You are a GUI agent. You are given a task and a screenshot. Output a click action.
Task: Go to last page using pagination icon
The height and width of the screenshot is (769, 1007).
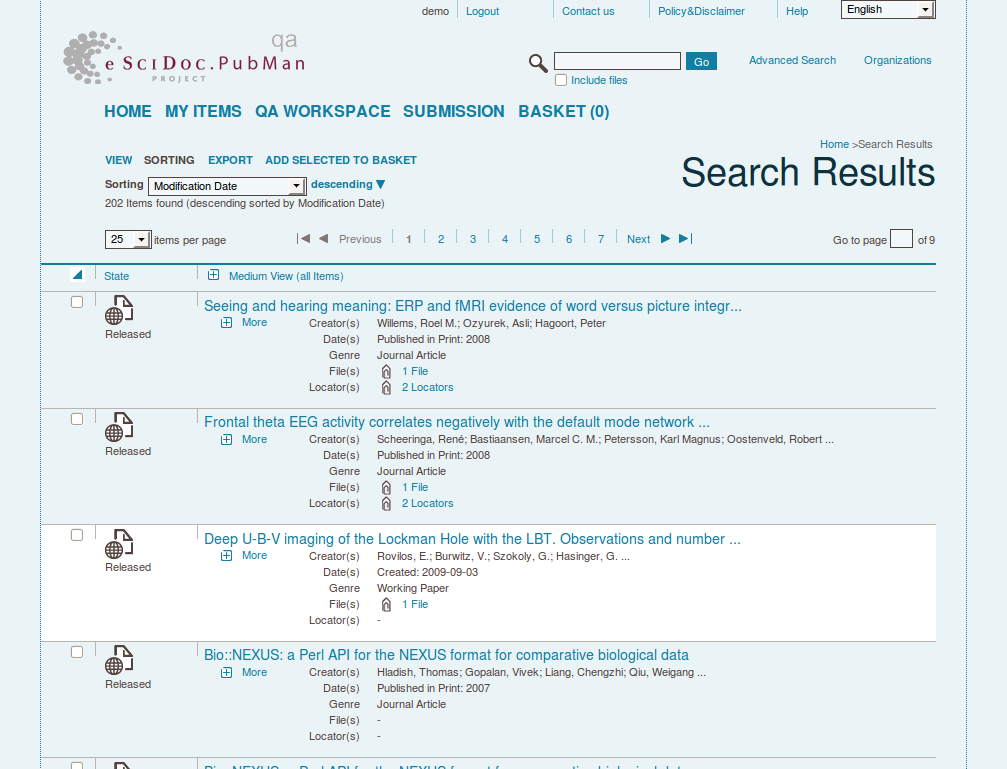click(x=685, y=239)
